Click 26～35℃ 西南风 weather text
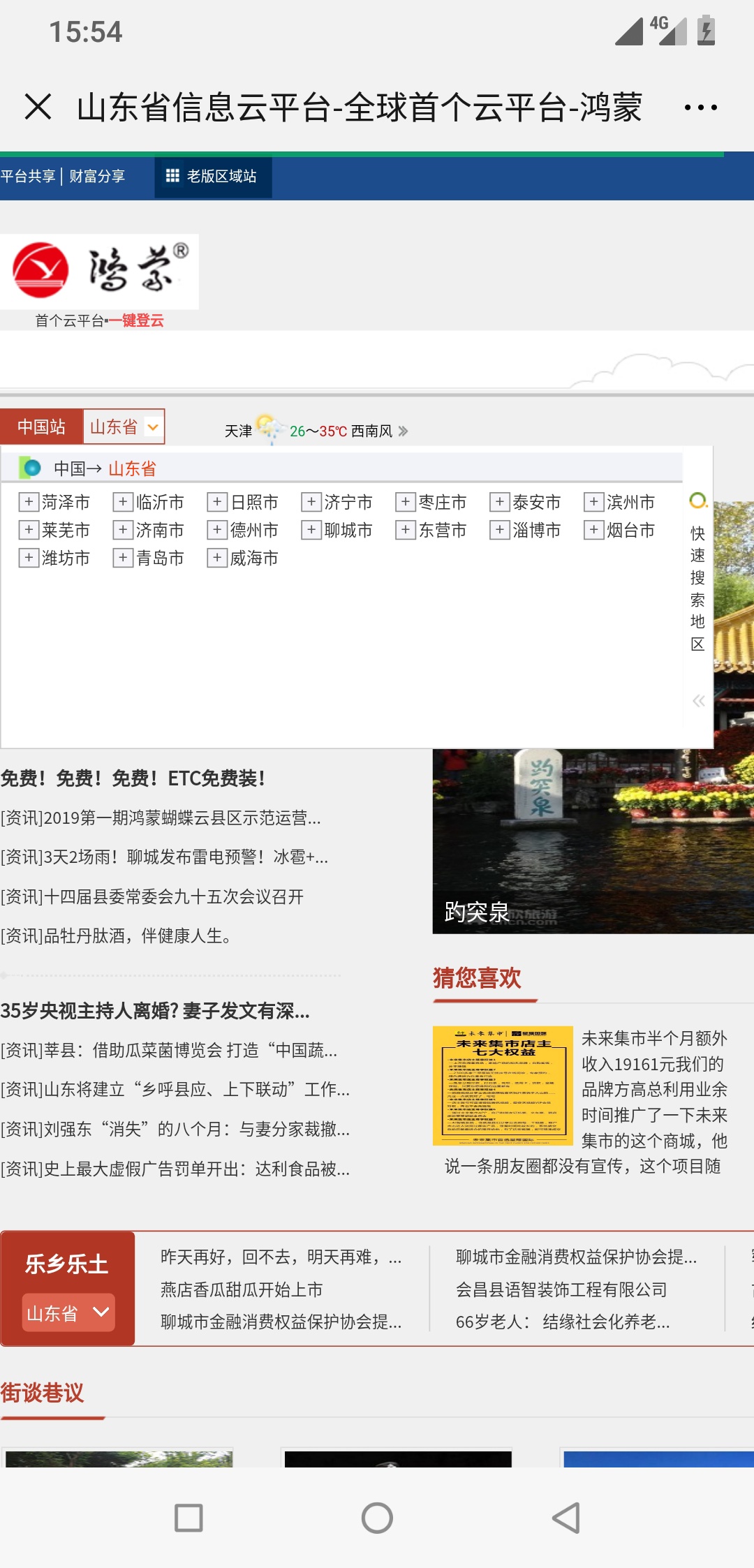Screen dimensions: 754x1568 (341, 431)
